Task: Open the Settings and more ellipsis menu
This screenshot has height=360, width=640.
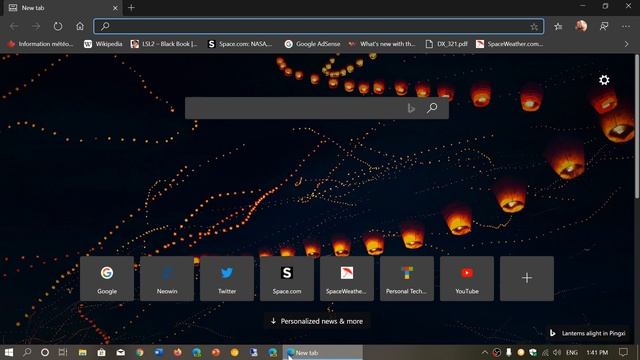Action: tap(626, 27)
